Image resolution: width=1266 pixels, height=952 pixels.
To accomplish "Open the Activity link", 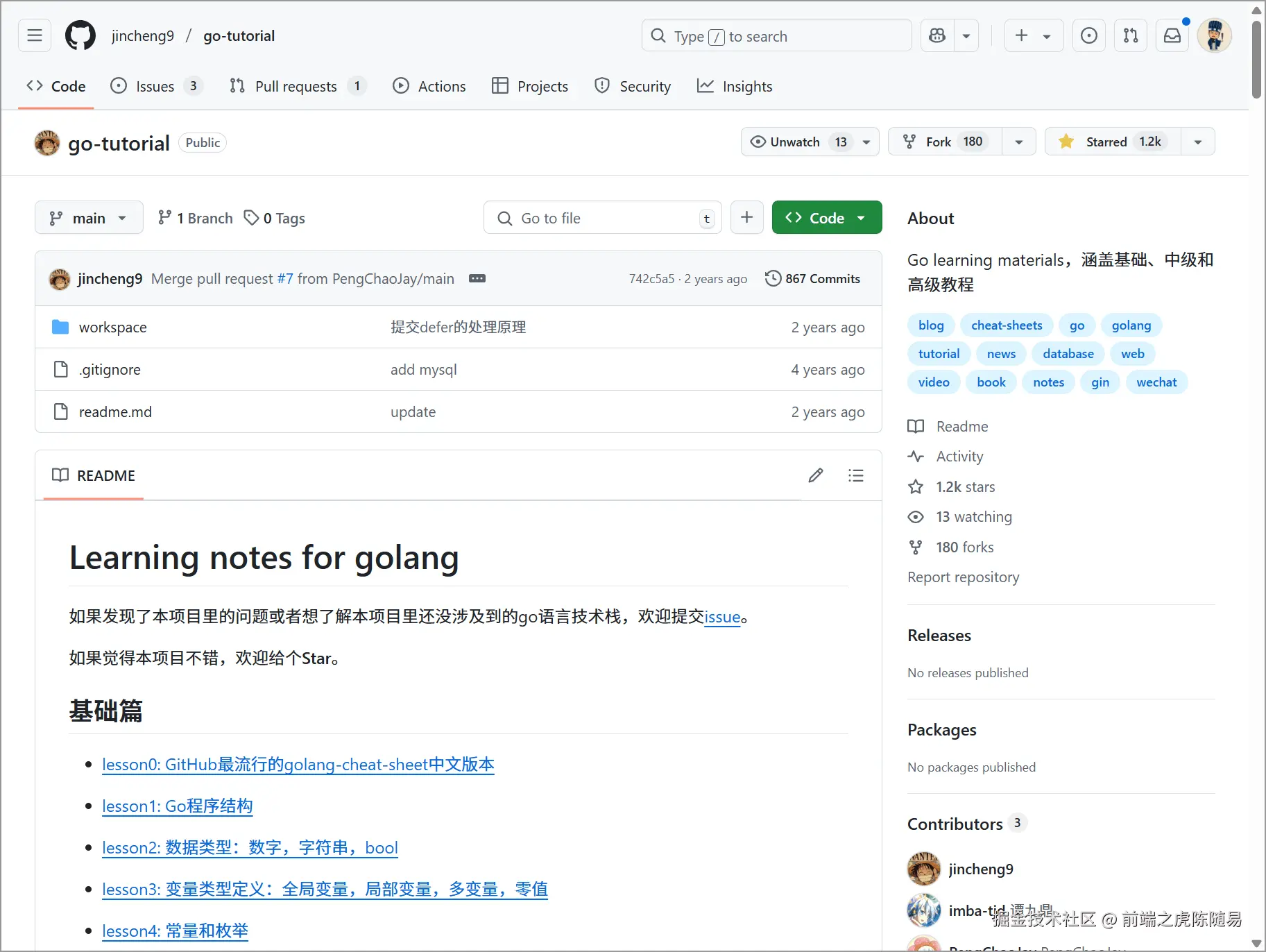I will click(x=946, y=456).
